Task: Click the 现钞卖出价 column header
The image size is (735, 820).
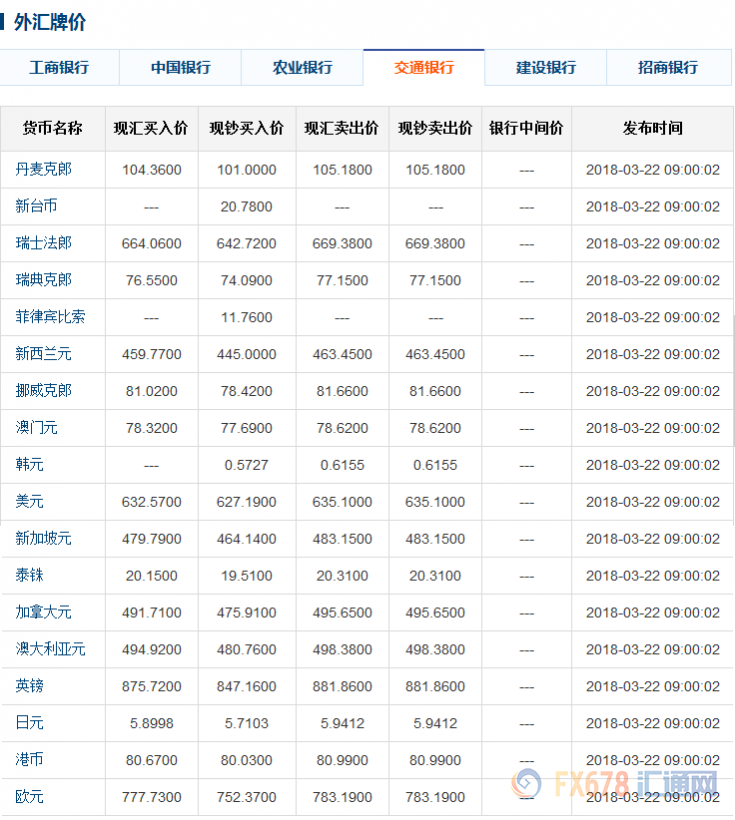Action: pos(435,129)
